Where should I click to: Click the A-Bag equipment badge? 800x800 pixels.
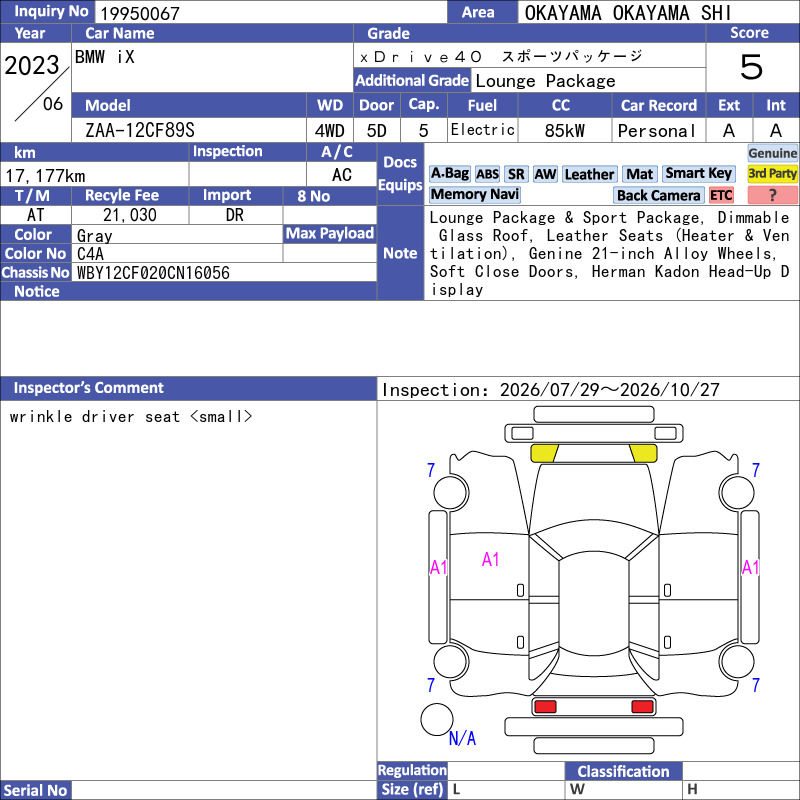coord(449,174)
